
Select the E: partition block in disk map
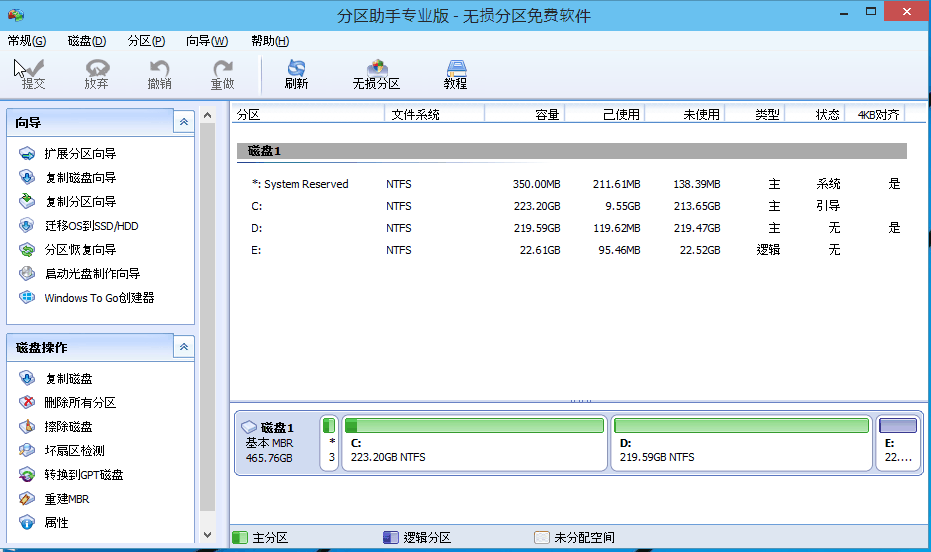click(x=898, y=443)
